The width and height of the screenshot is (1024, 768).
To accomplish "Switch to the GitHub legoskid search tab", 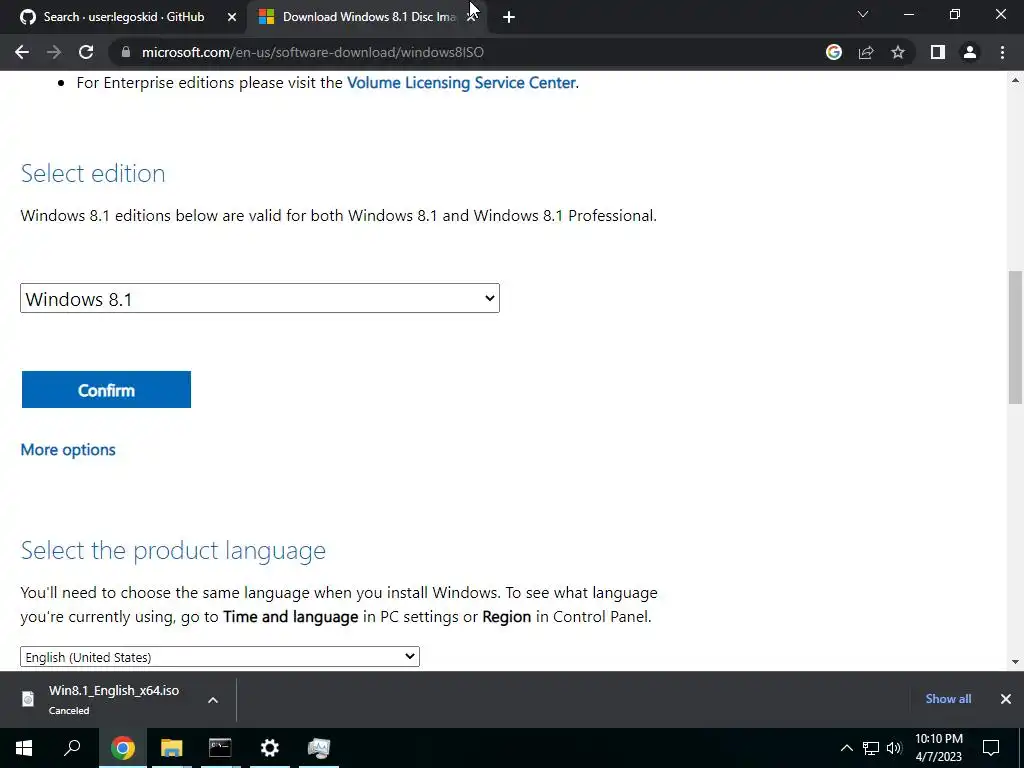I will (124, 17).
